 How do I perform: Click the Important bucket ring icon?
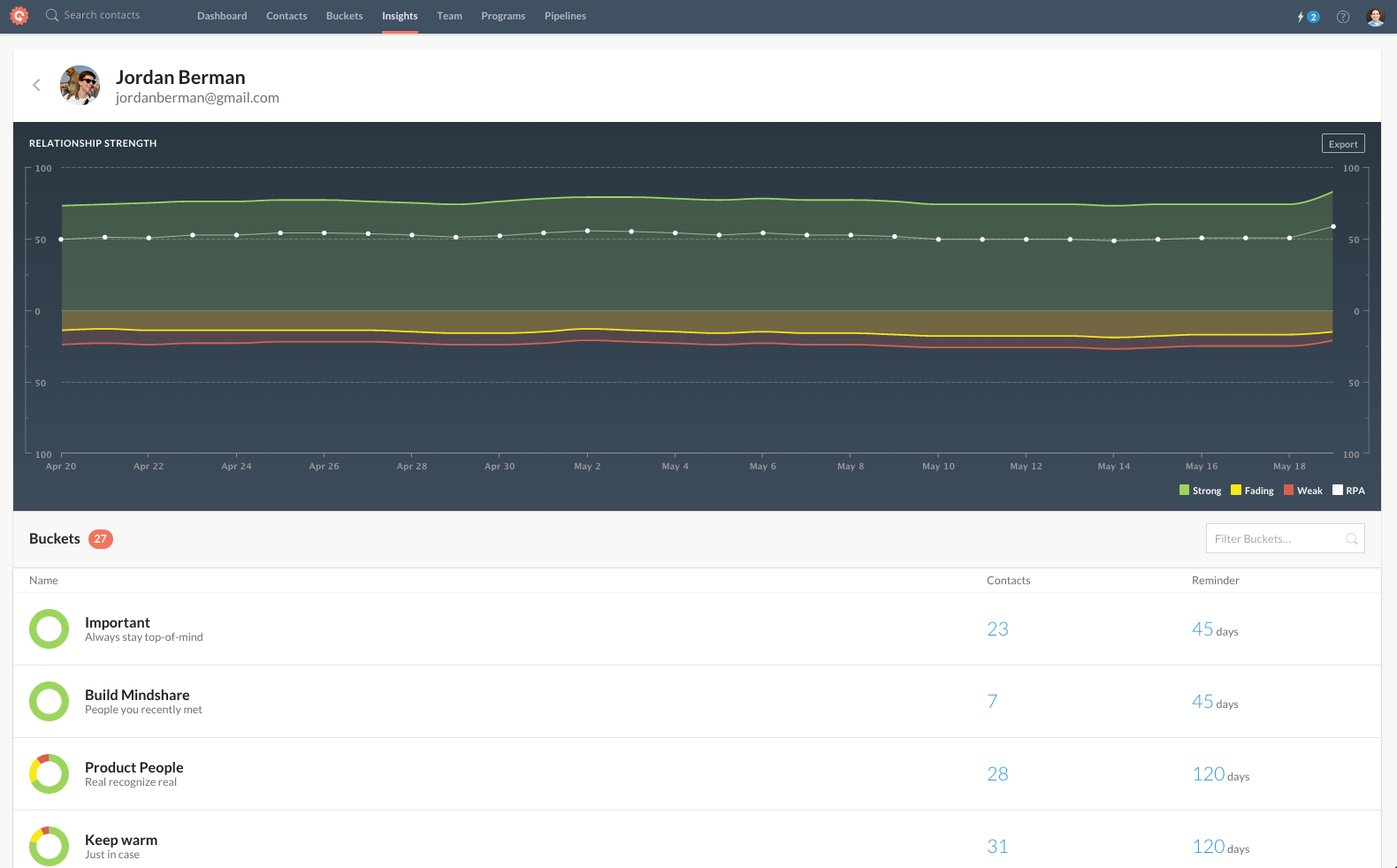(x=49, y=629)
